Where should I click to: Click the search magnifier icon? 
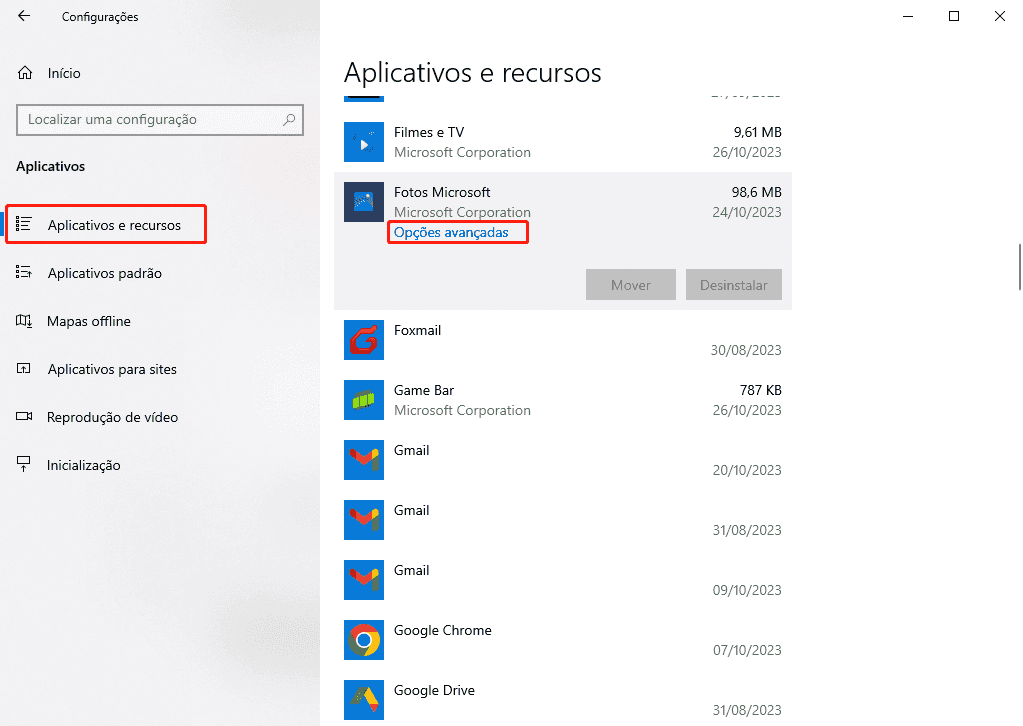click(290, 120)
